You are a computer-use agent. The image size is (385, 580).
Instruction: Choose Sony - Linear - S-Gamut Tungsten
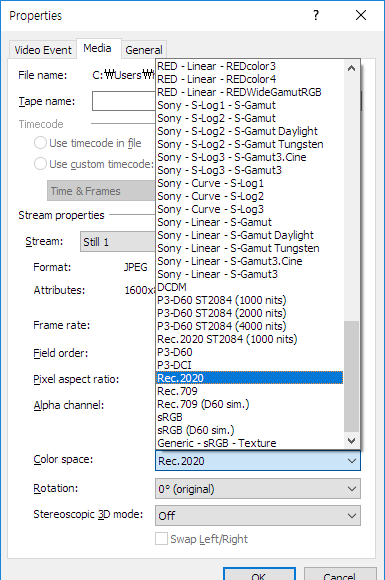250,248
